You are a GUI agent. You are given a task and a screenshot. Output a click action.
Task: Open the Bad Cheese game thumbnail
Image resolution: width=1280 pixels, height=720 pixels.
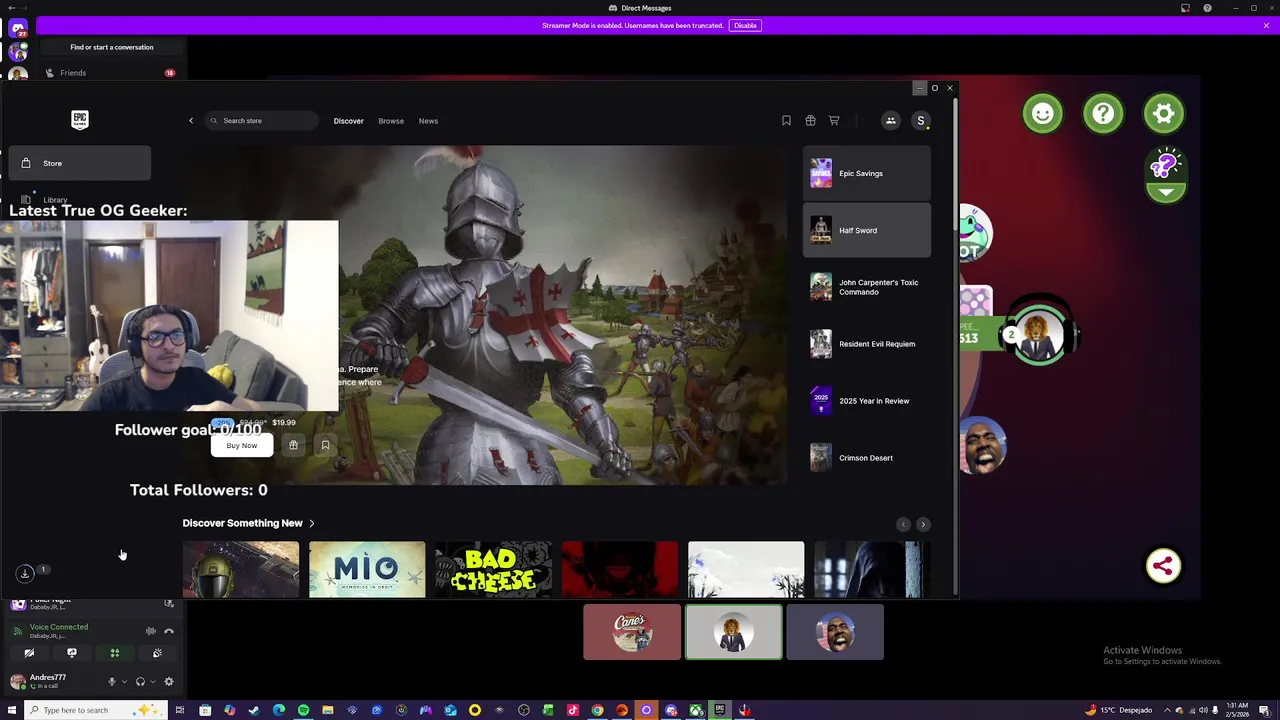(493, 570)
